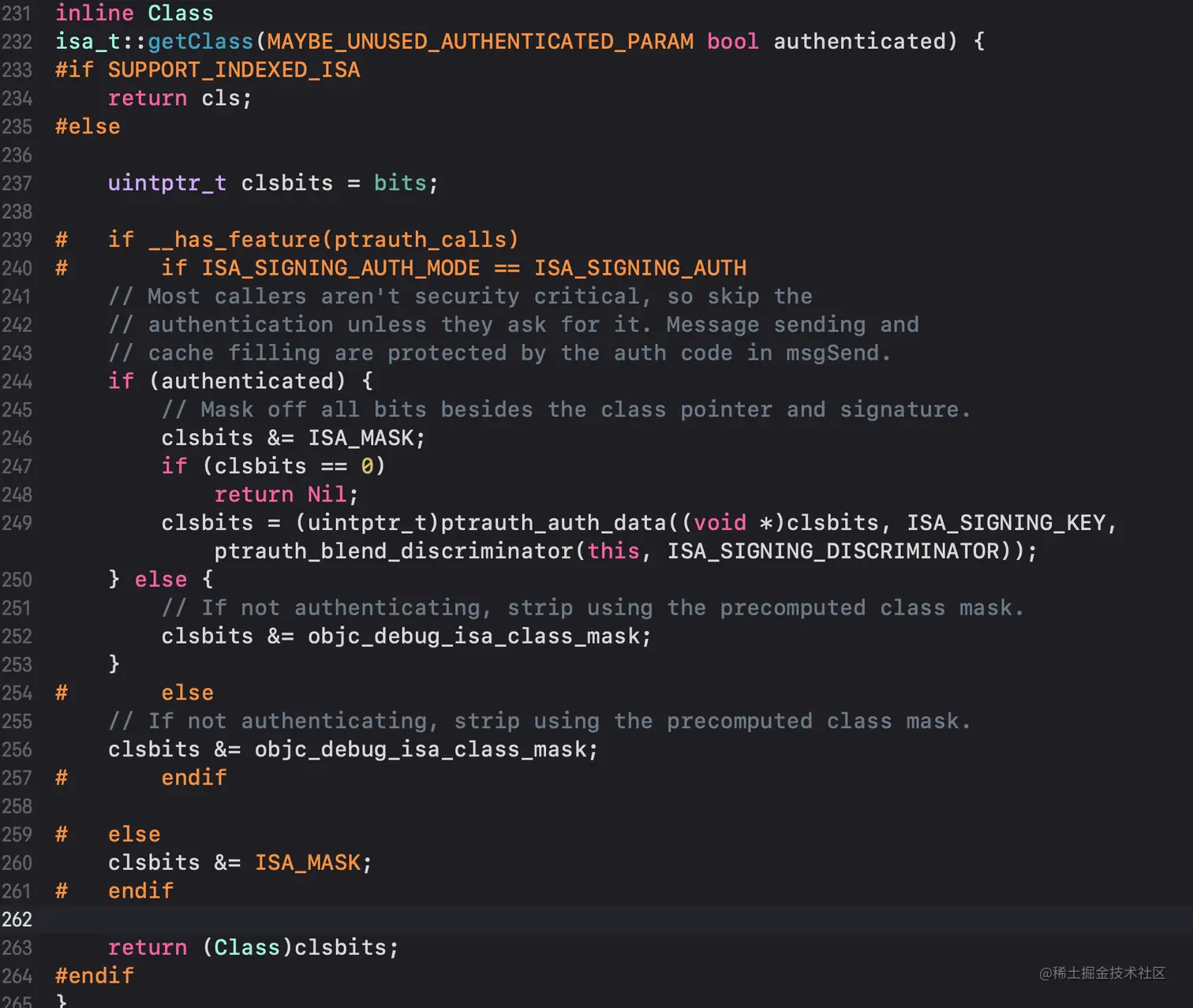Click line number 232 in the gutter
Image resolution: width=1193 pixels, height=1008 pixels.
click(17, 42)
